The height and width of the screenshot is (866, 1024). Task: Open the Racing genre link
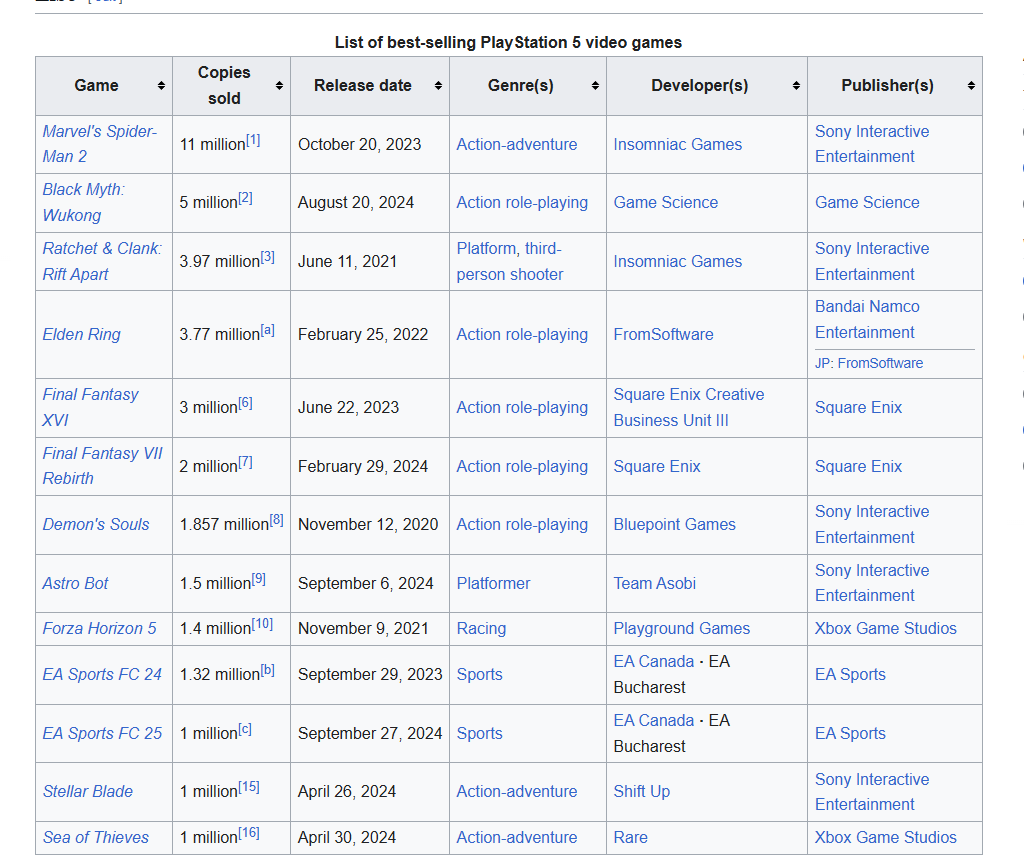point(481,628)
